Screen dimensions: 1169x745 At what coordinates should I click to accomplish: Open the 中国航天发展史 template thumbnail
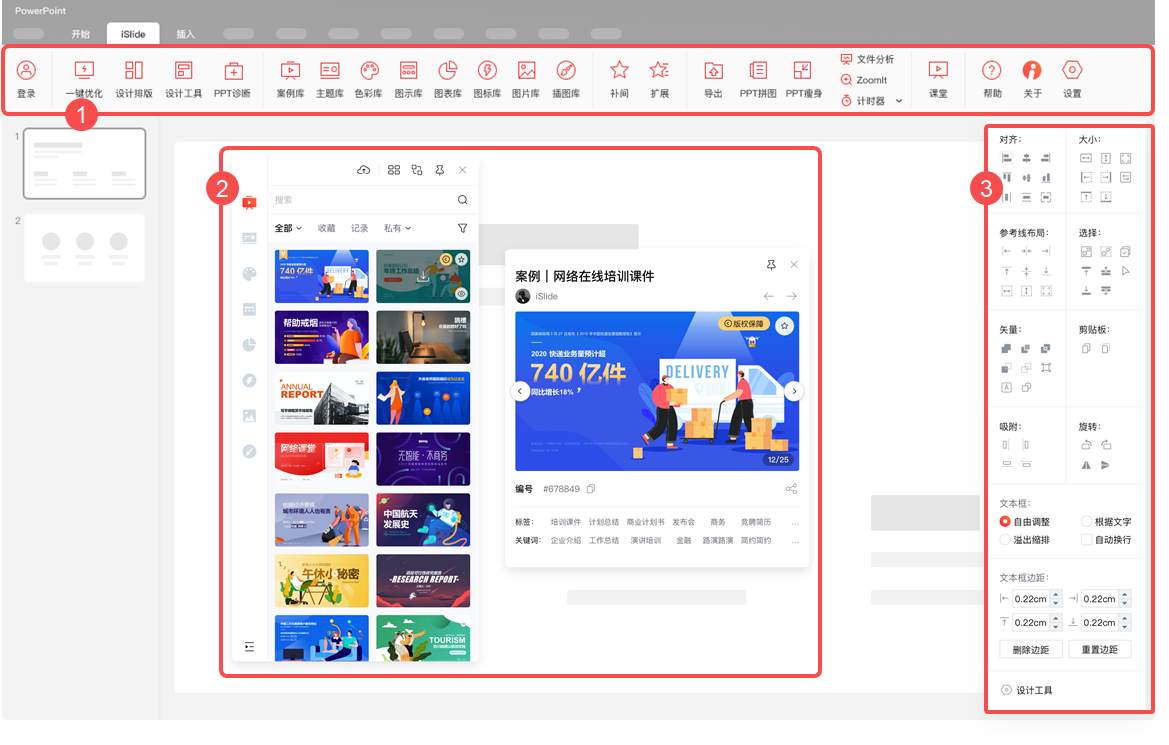click(423, 520)
